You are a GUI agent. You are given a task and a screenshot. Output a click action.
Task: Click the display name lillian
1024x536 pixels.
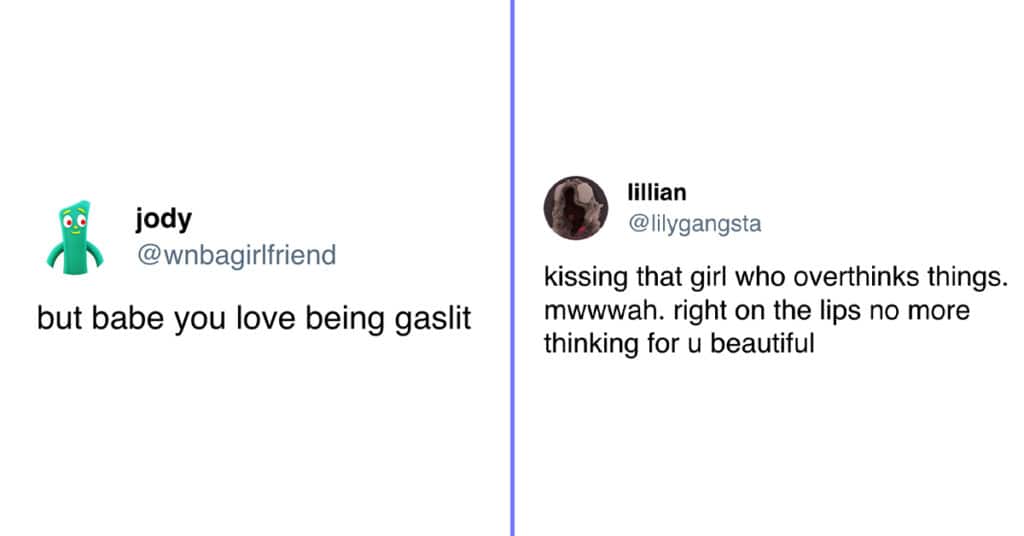pyautogui.click(x=657, y=192)
